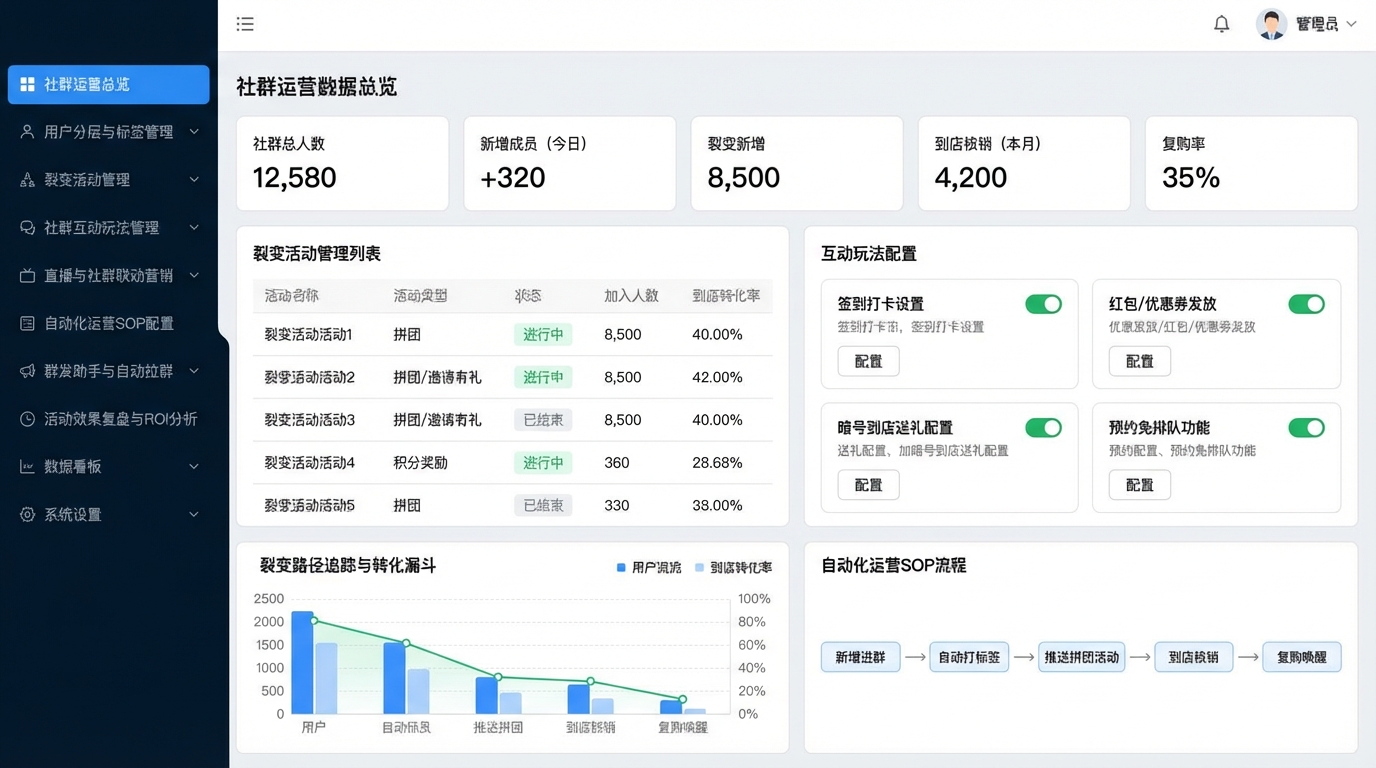Expand the 数据看板 submenu arrow
Viewport: 1376px width, 768px height.
coord(194,467)
